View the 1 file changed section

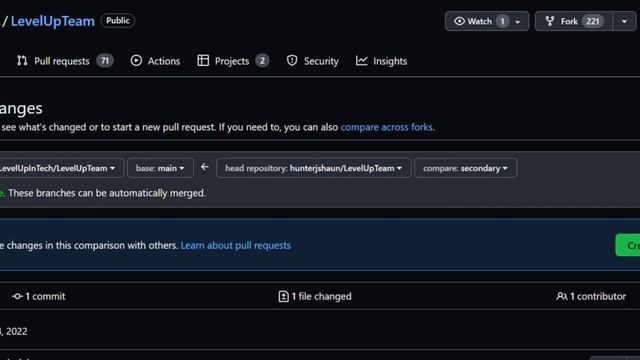click(315, 296)
